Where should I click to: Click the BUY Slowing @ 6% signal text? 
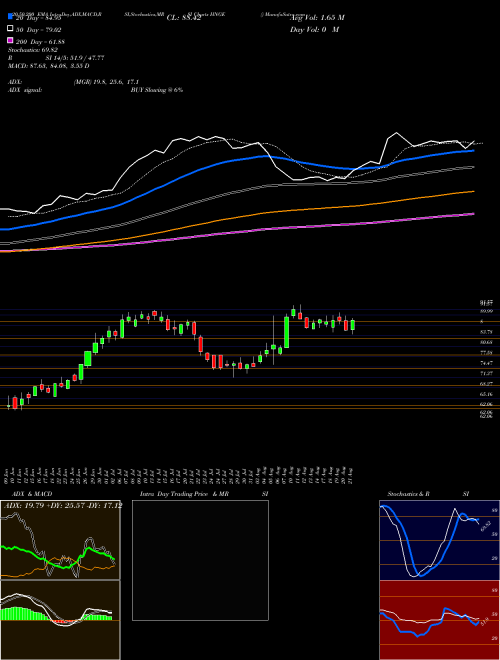(157, 90)
